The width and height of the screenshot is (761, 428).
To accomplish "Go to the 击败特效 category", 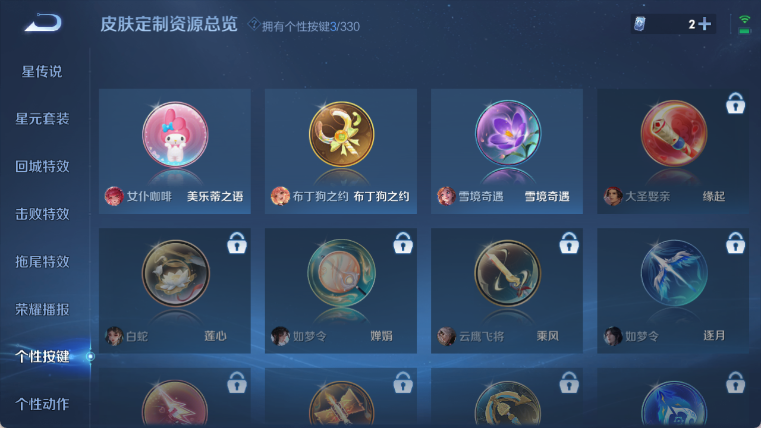I will [42, 214].
